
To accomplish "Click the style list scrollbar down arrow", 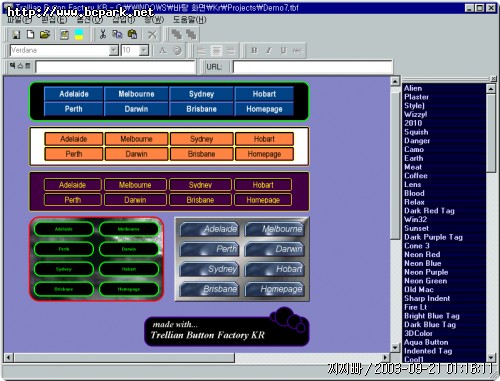I will (491, 358).
